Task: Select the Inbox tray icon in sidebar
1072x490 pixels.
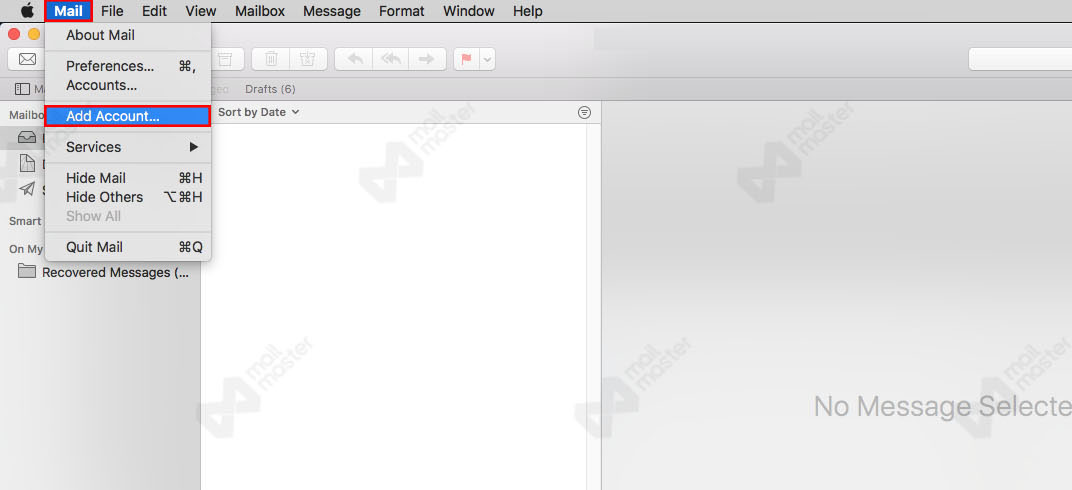Action: pos(27,137)
